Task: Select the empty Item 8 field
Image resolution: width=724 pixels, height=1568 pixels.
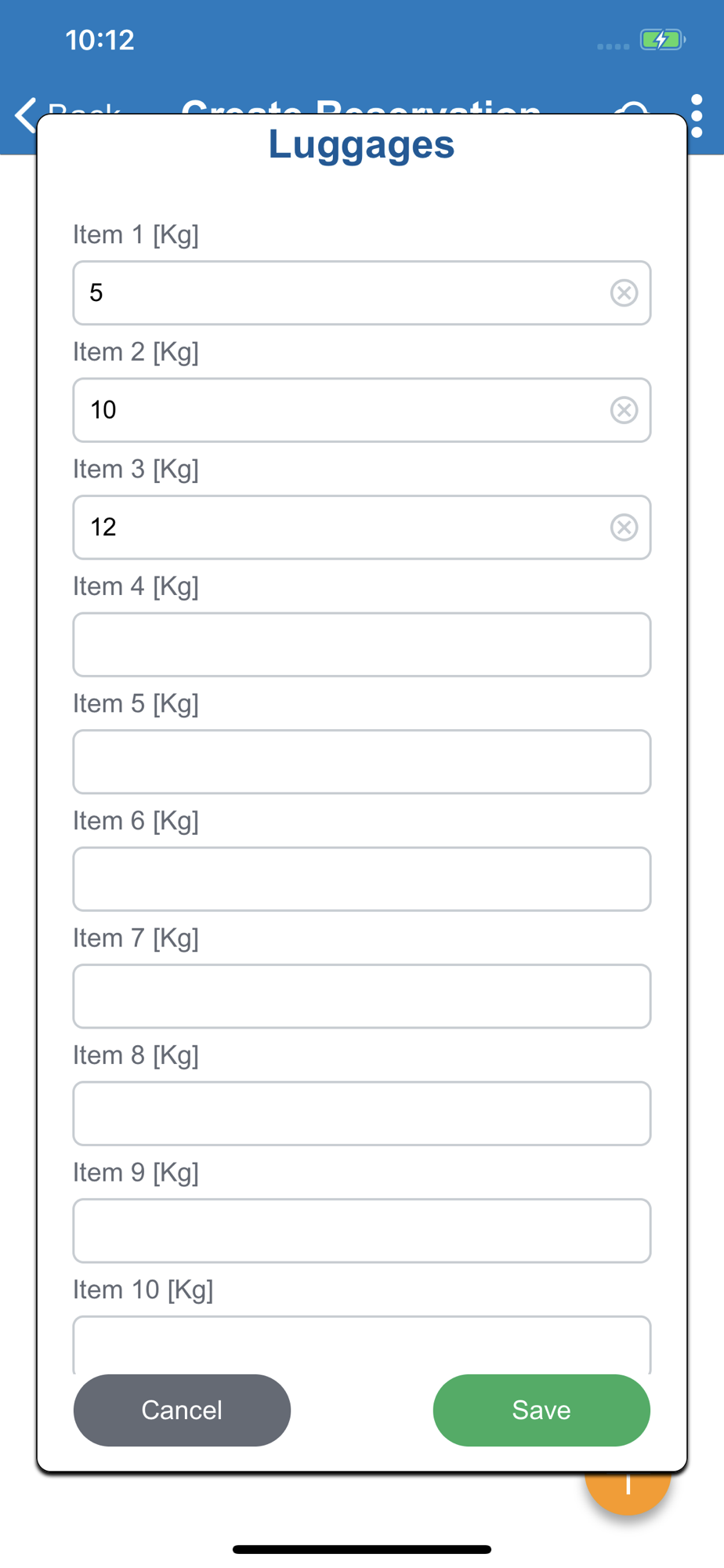Action: tap(361, 1113)
